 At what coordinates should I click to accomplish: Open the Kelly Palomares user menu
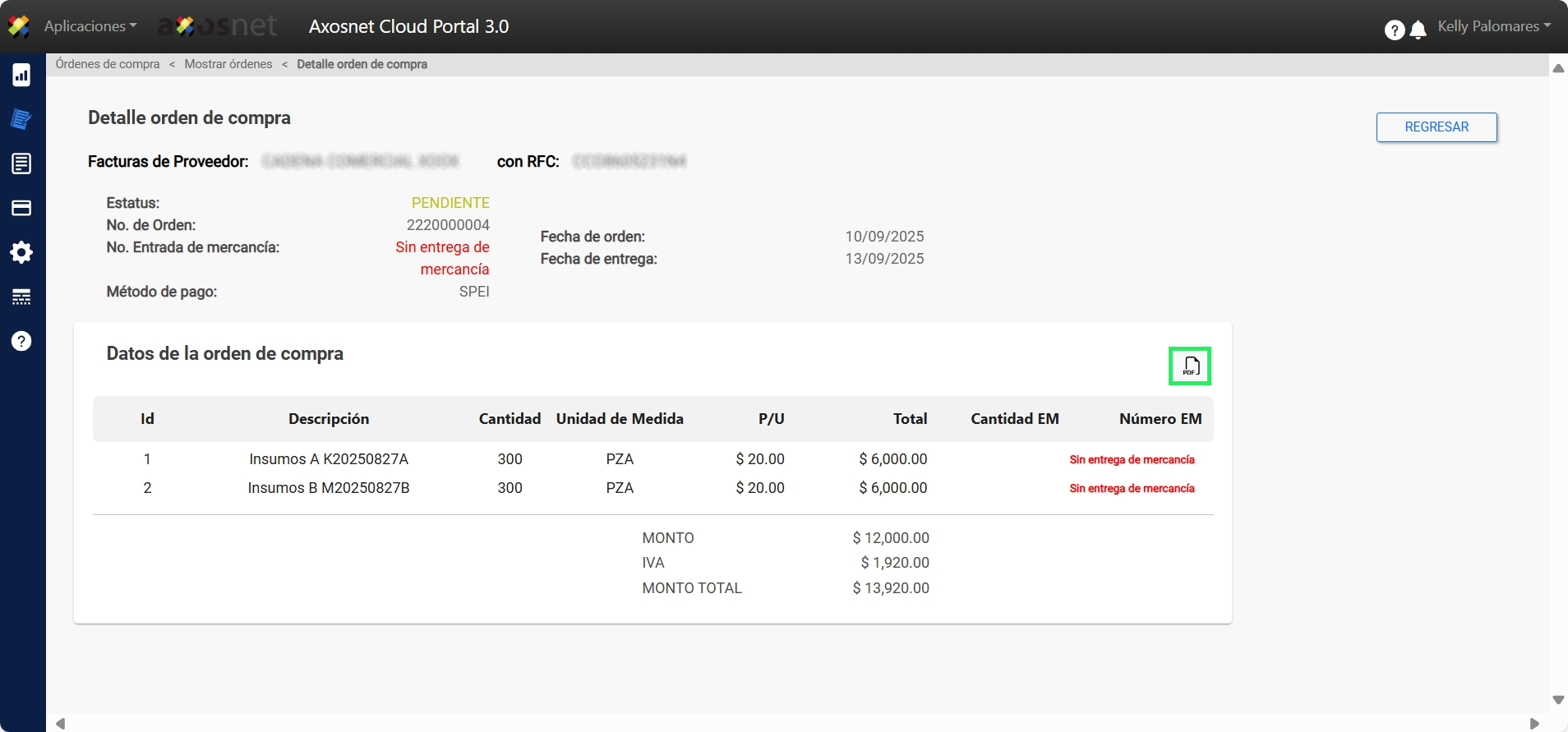coord(1494,26)
